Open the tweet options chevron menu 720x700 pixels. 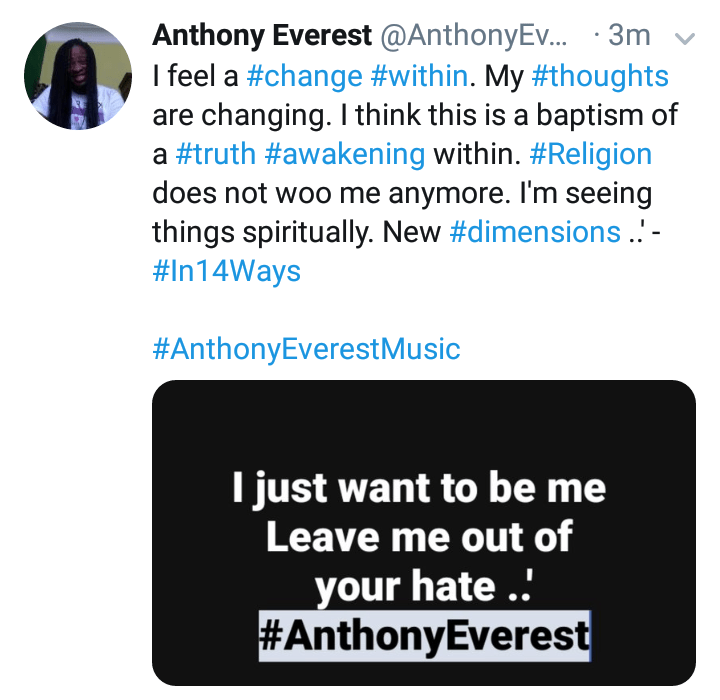pyautogui.click(x=685, y=38)
